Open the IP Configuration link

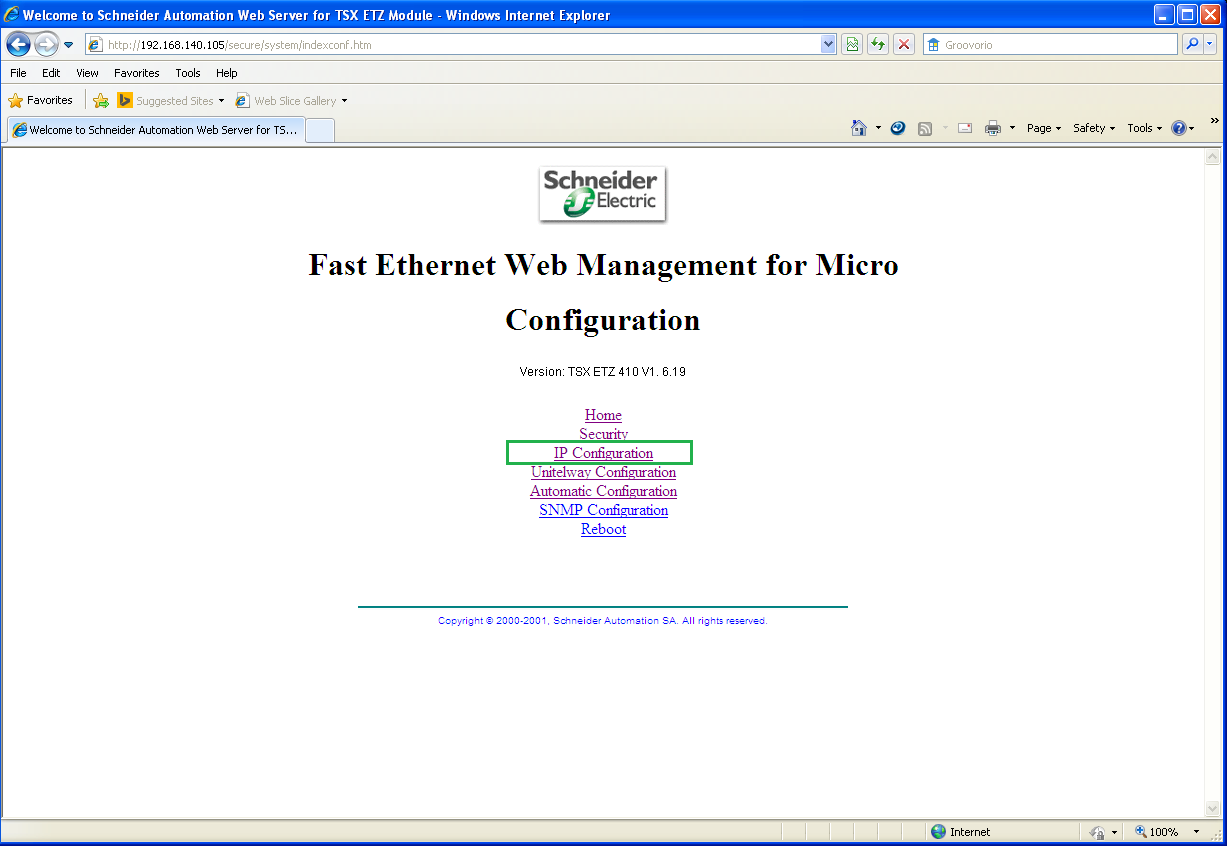point(603,453)
